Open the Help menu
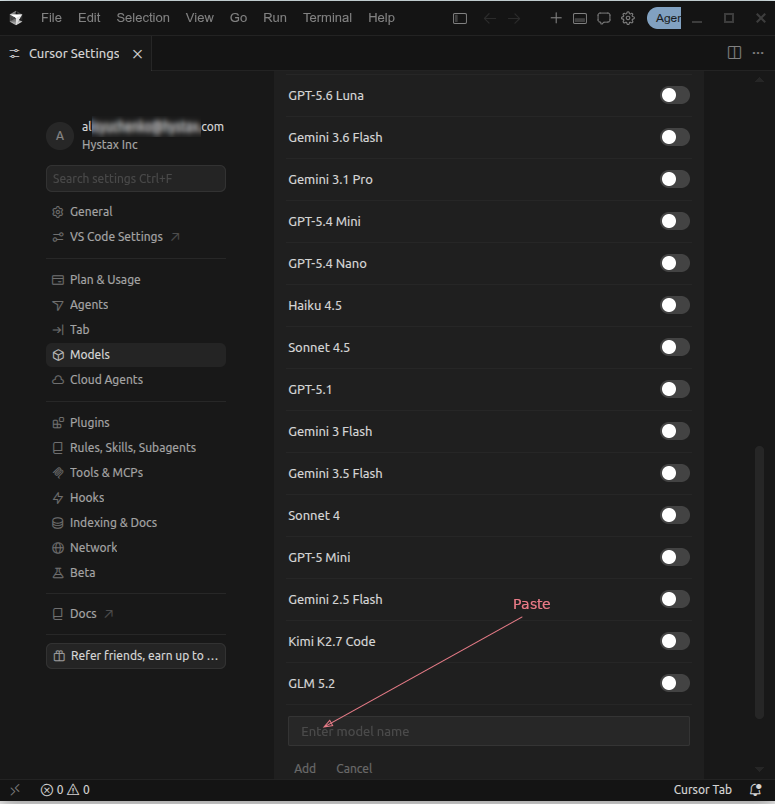 (381, 18)
